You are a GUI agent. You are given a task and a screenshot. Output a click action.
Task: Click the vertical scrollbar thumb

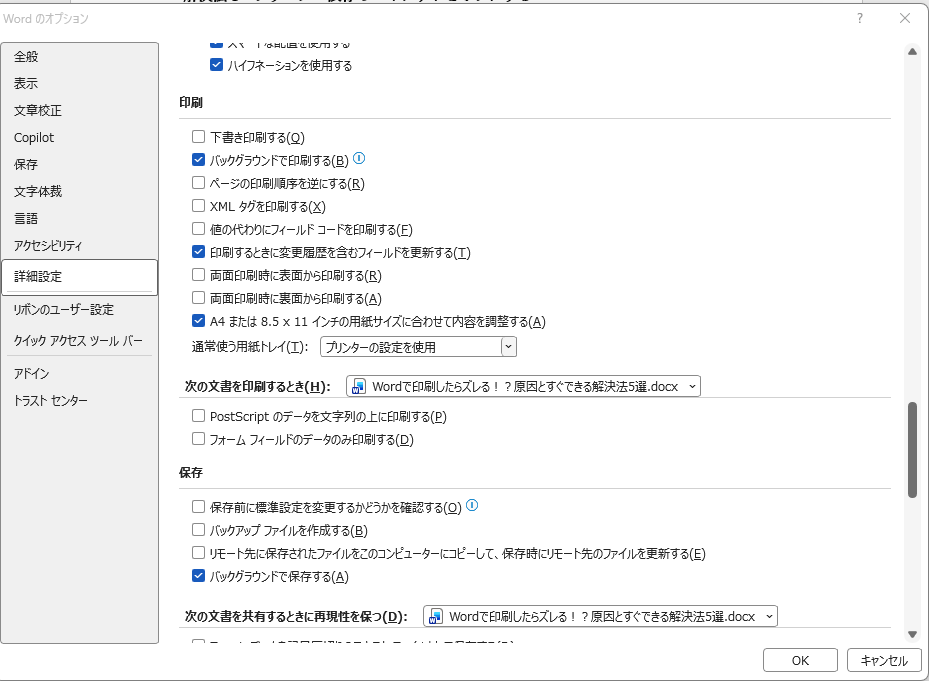[912, 450]
